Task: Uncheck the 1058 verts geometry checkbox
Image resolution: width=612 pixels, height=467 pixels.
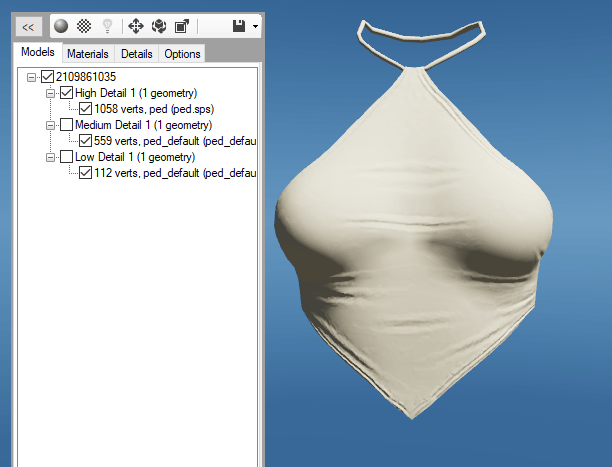Action: point(85,109)
